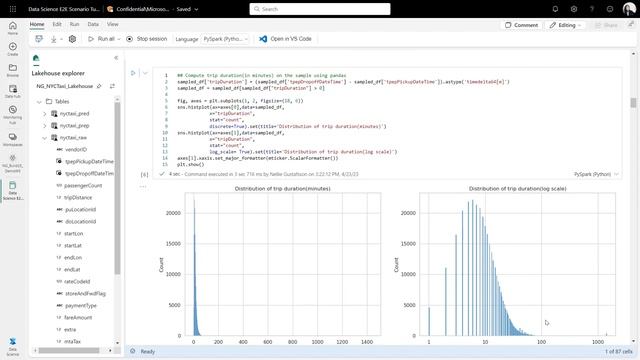
Task: Open the help question mark icon
Action: [592, 9]
